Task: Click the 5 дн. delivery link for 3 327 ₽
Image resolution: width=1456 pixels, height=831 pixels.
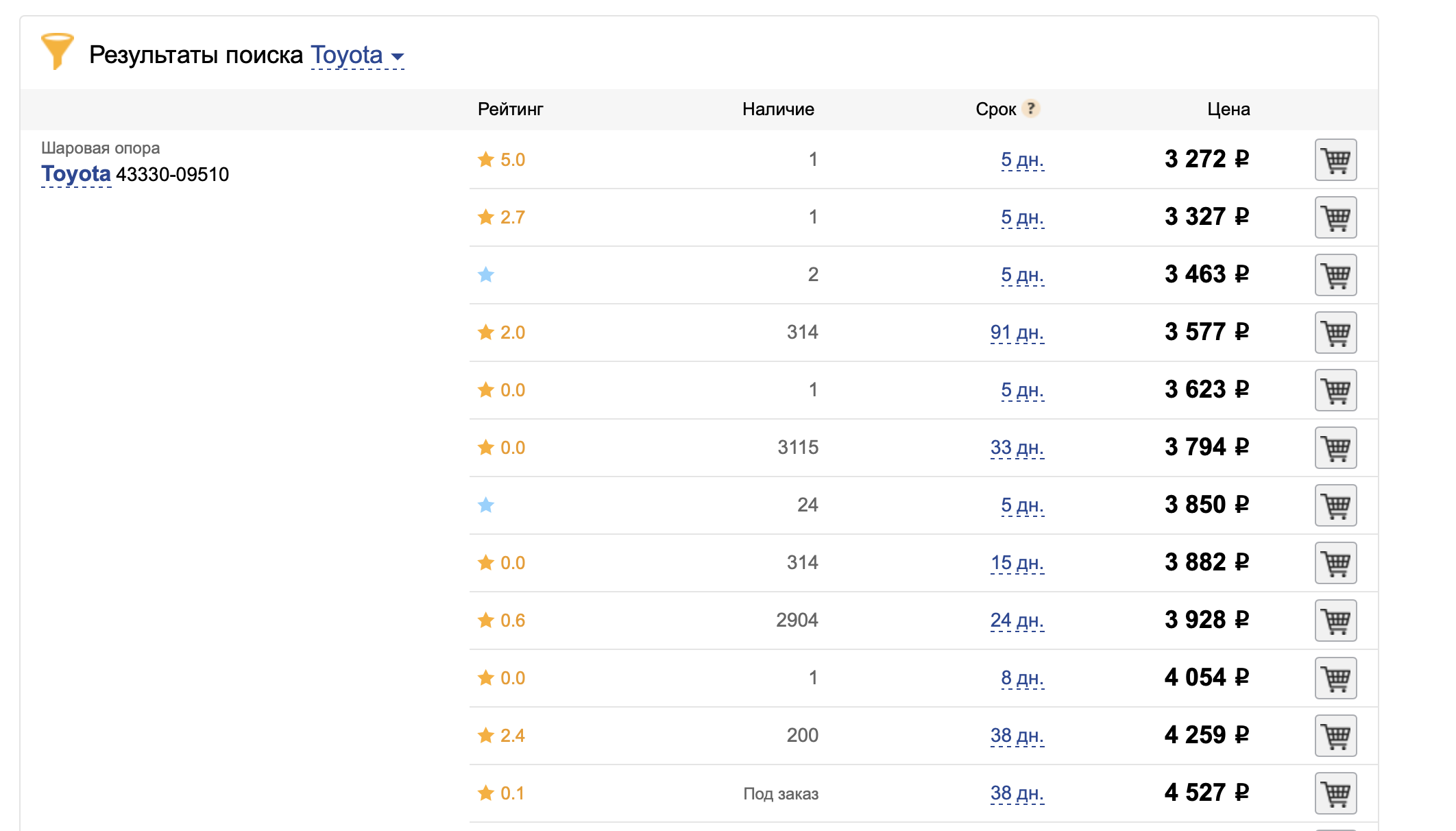Action: coord(1022,217)
